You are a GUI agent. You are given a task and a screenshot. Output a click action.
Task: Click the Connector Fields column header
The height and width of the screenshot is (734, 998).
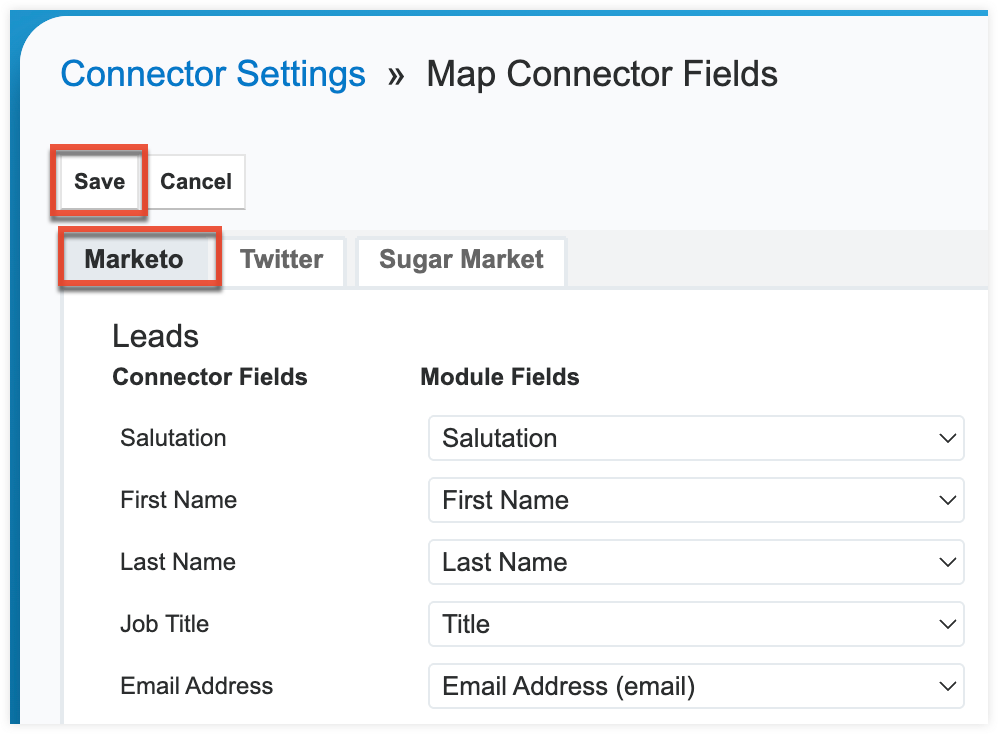[210, 377]
